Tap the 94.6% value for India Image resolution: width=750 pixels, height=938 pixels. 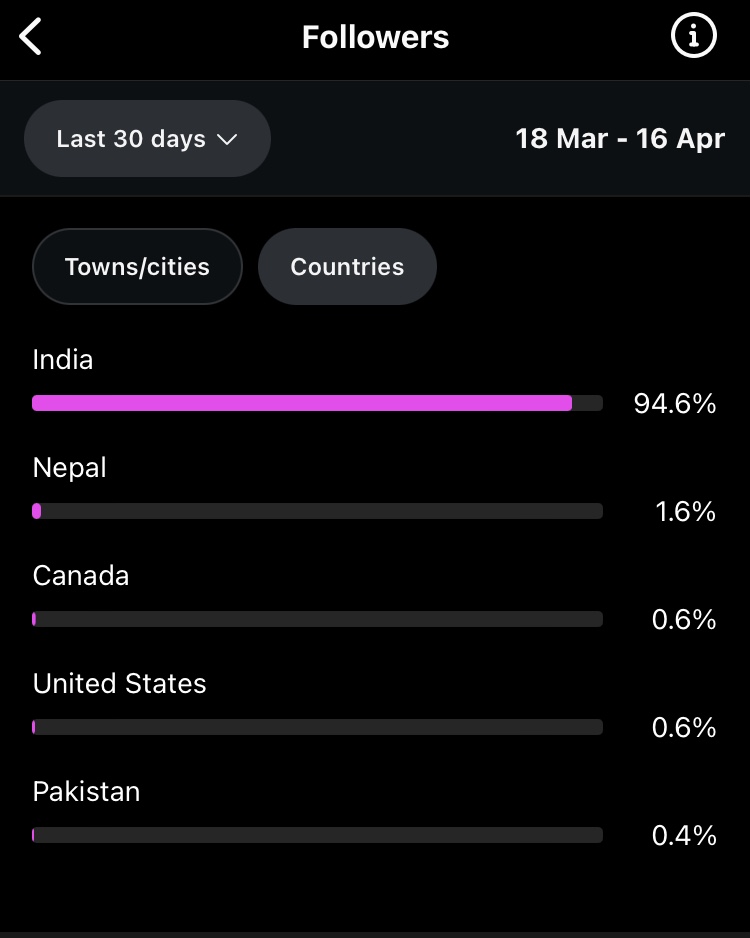coord(675,404)
